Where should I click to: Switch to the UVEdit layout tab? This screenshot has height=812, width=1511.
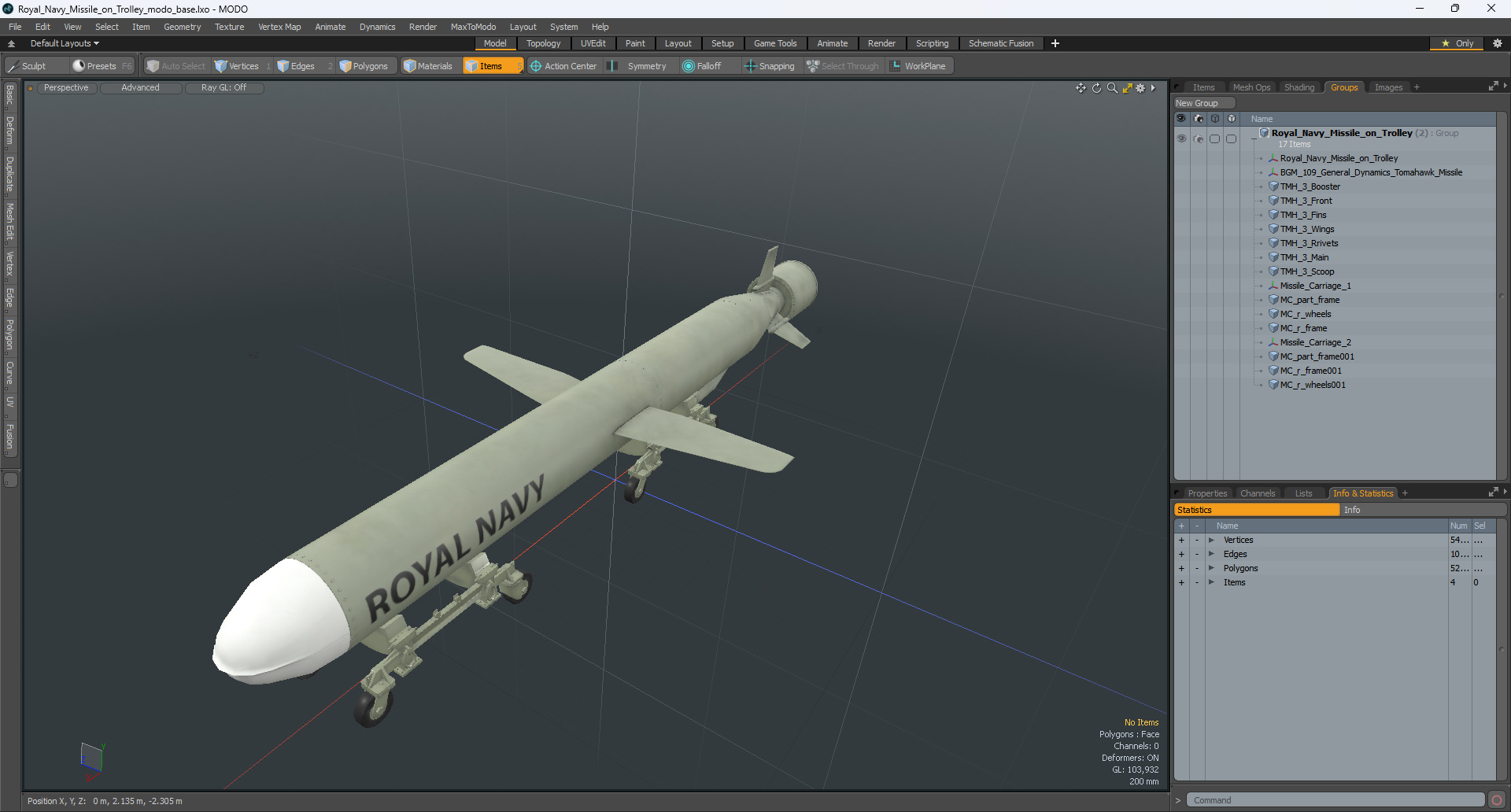(593, 43)
